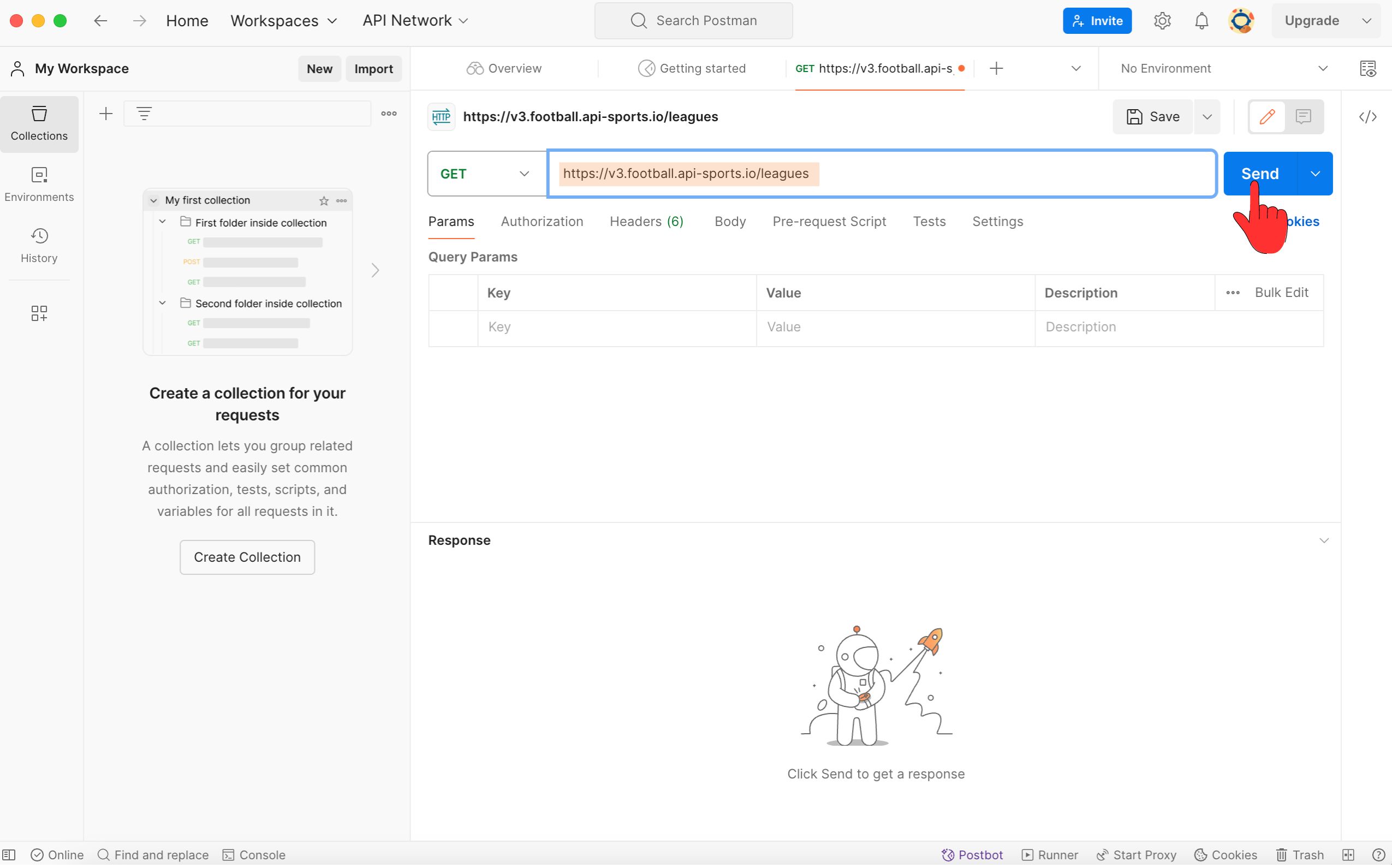
Task: Open Cookies manager in status bar
Action: [1225, 855]
